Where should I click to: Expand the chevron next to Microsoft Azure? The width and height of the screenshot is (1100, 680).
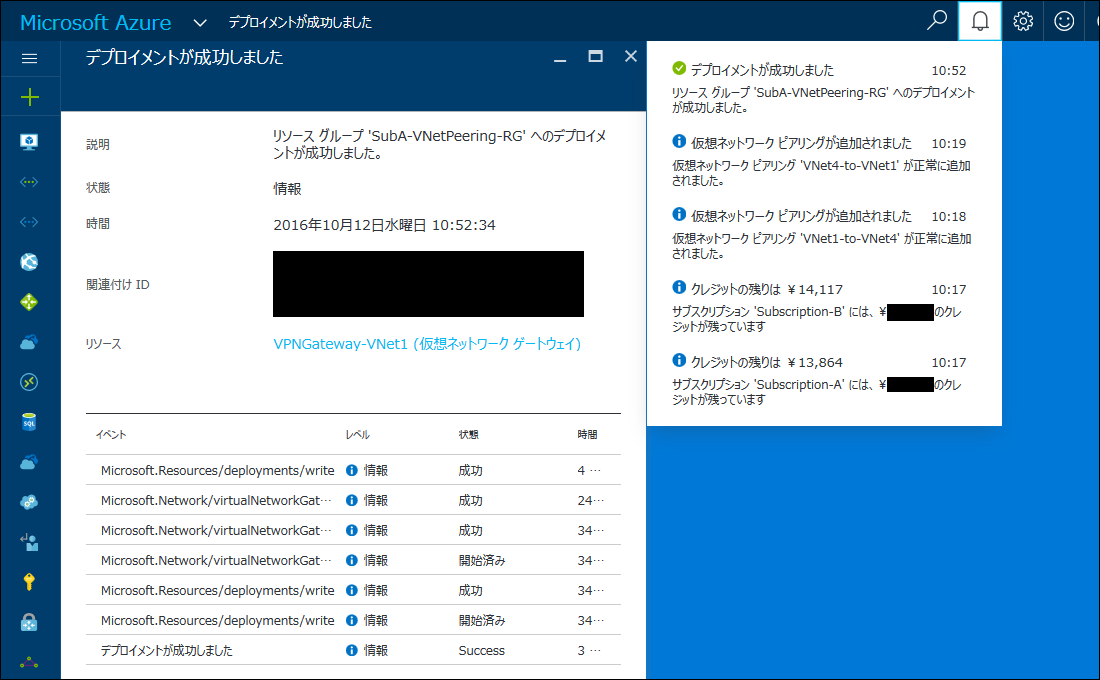pyautogui.click(x=200, y=22)
